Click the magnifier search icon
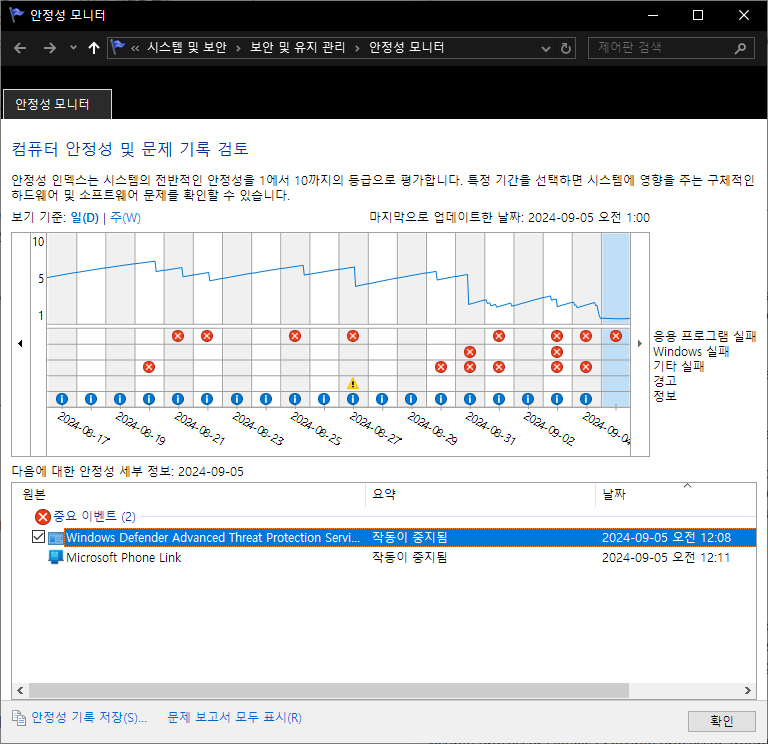 [740, 48]
